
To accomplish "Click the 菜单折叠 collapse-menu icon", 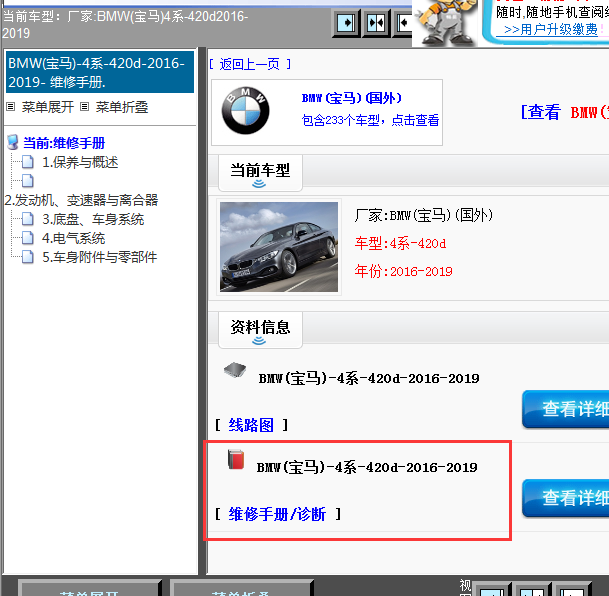I will click(x=84, y=107).
